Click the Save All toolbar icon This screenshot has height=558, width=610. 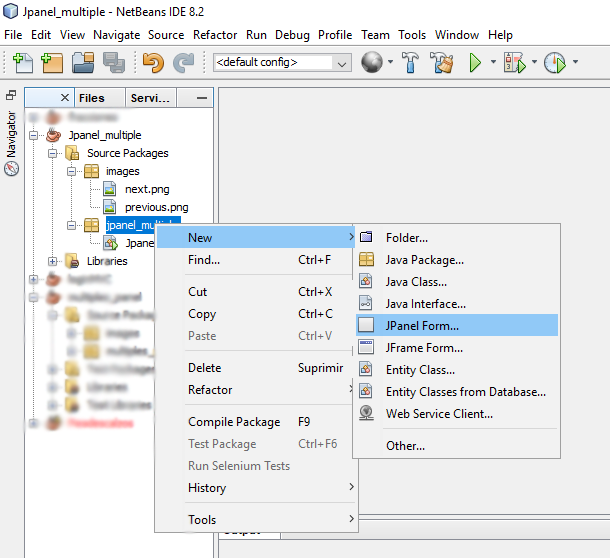(x=114, y=63)
